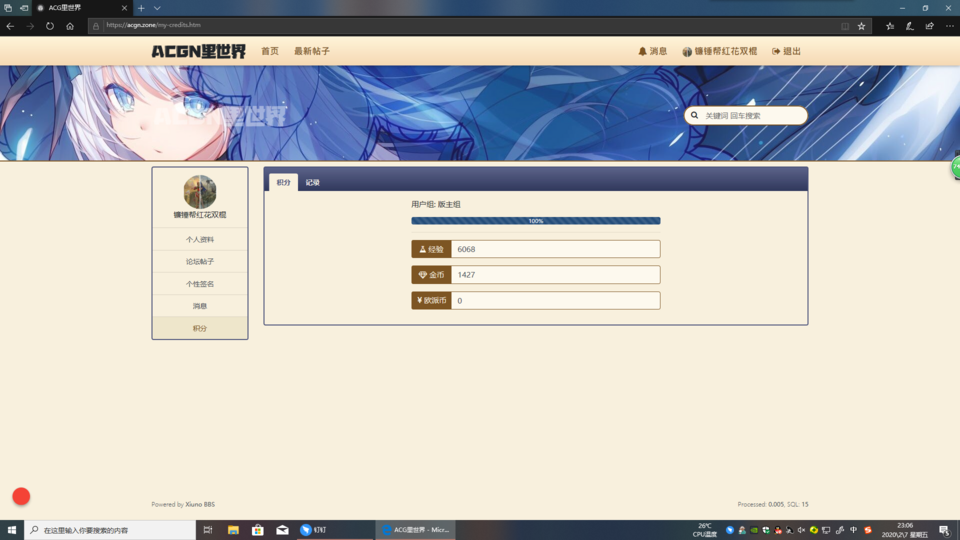This screenshot has height=540, width=960.
Task: Click the 金币 value field 1427
Action: [555, 275]
